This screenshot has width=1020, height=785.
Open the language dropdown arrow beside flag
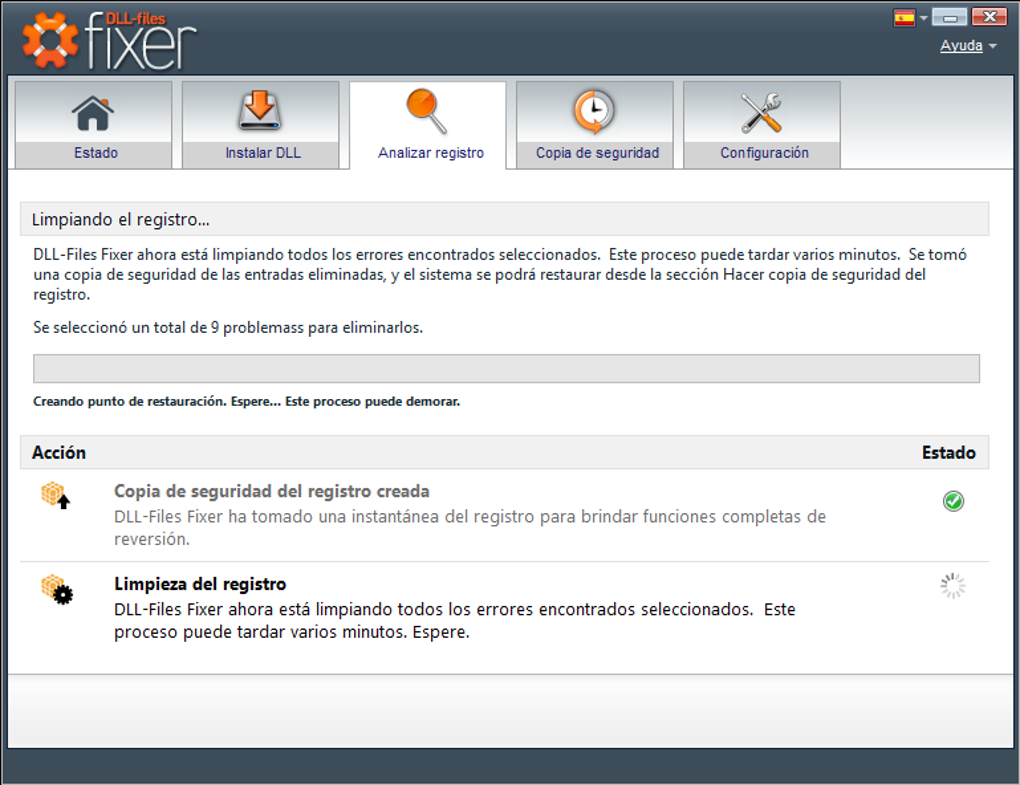point(923,18)
